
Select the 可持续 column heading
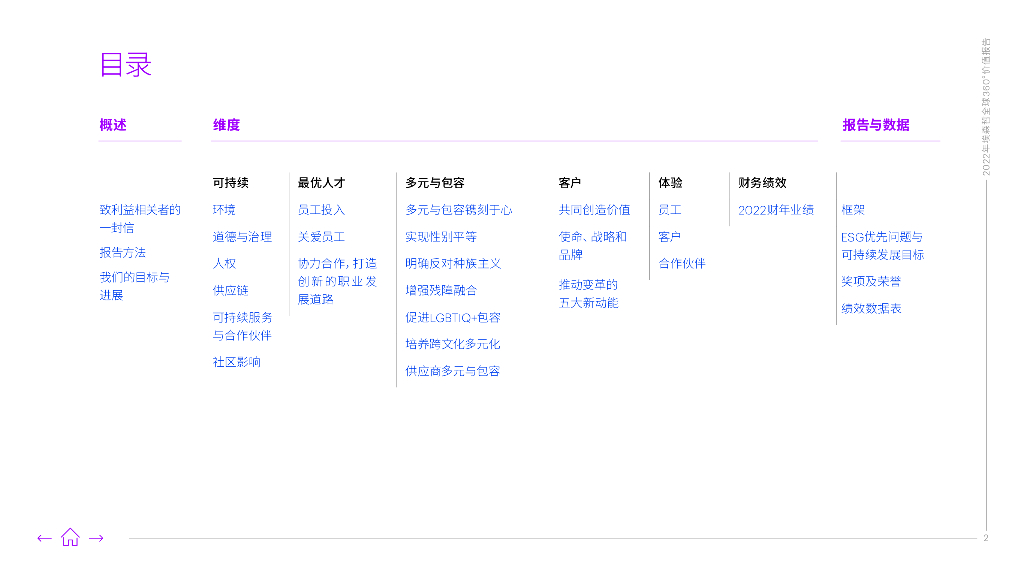click(x=231, y=183)
